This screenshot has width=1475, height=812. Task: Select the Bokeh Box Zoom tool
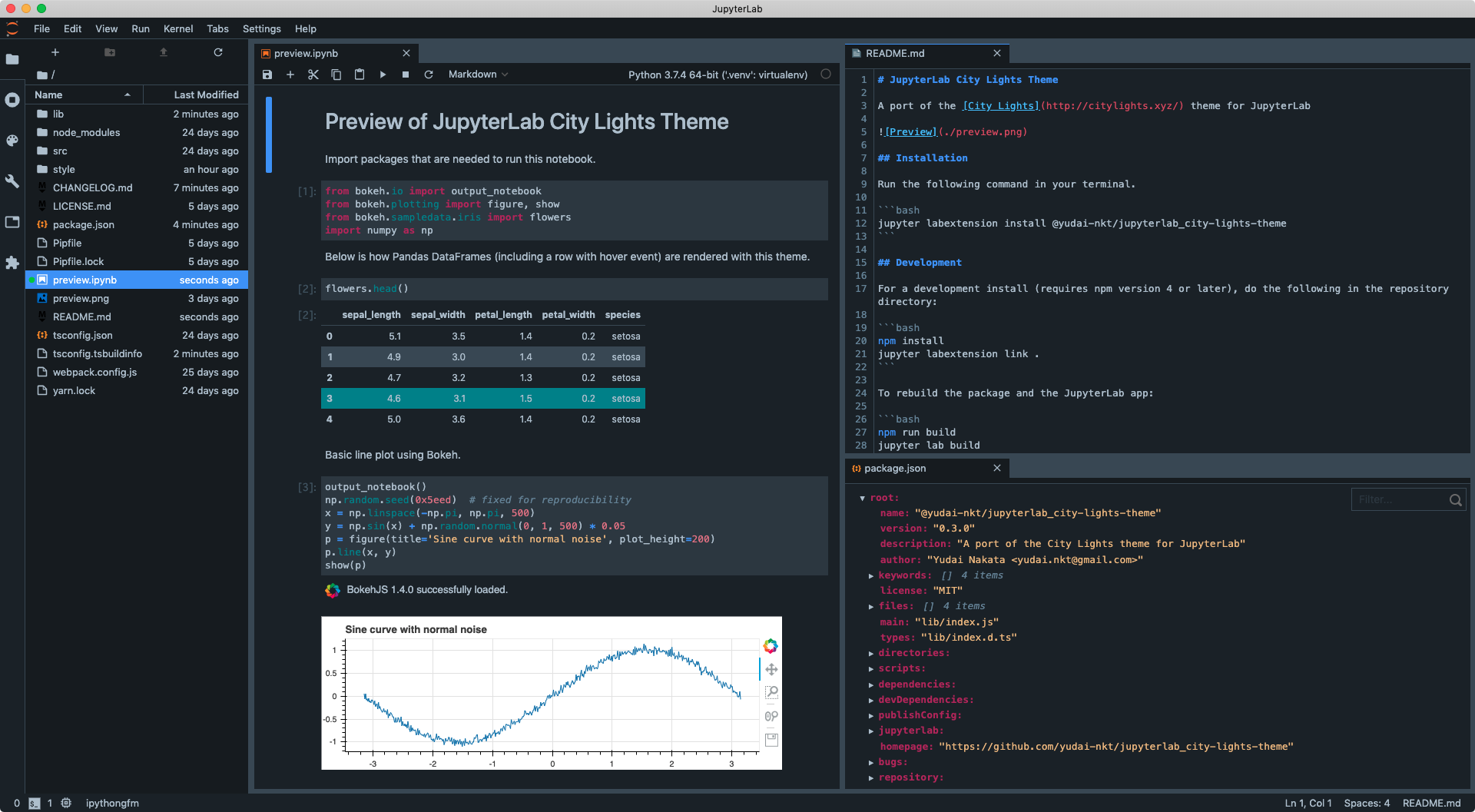point(771,693)
